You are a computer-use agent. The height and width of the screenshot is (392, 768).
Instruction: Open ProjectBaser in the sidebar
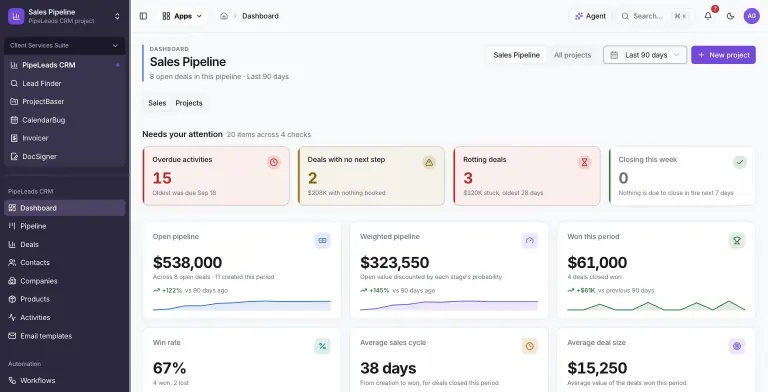(x=65, y=101)
